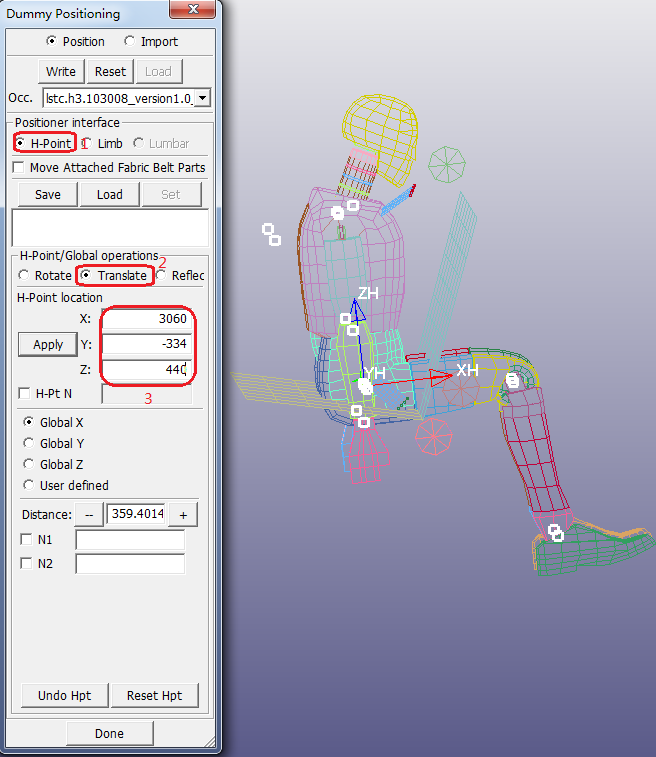This screenshot has height=757, width=656.
Task: Open the Occ. occupant dropdown
Action: [x=203, y=98]
